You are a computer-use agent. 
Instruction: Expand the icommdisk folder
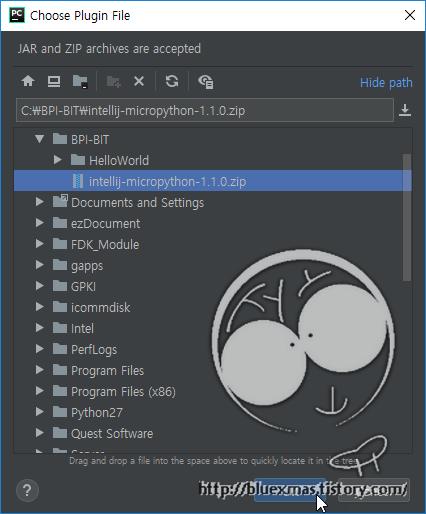pyautogui.click(x=40, y=307)
